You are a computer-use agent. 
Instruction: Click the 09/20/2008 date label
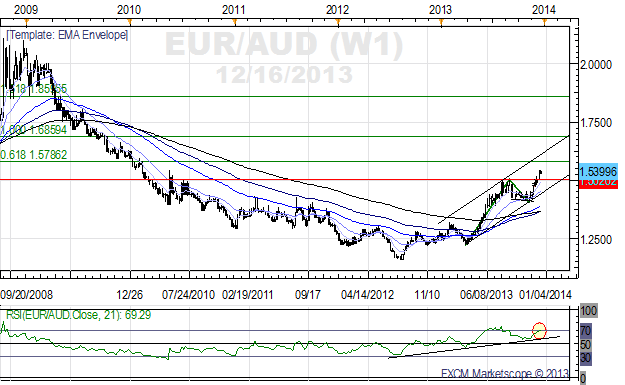coord(27,295)
